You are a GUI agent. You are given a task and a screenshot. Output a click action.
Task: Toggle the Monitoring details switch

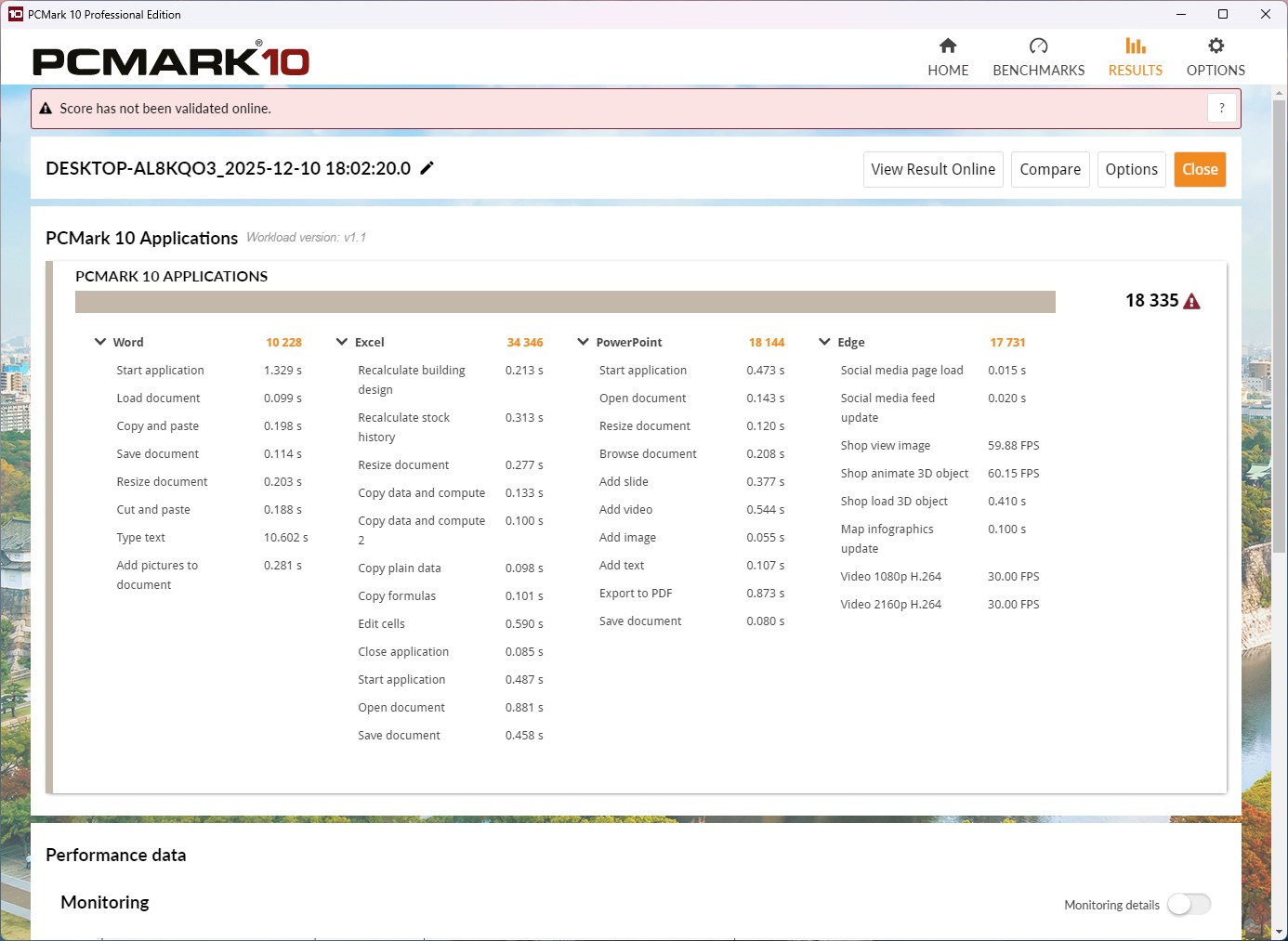pyautogui.click(x=1189, y=904)
